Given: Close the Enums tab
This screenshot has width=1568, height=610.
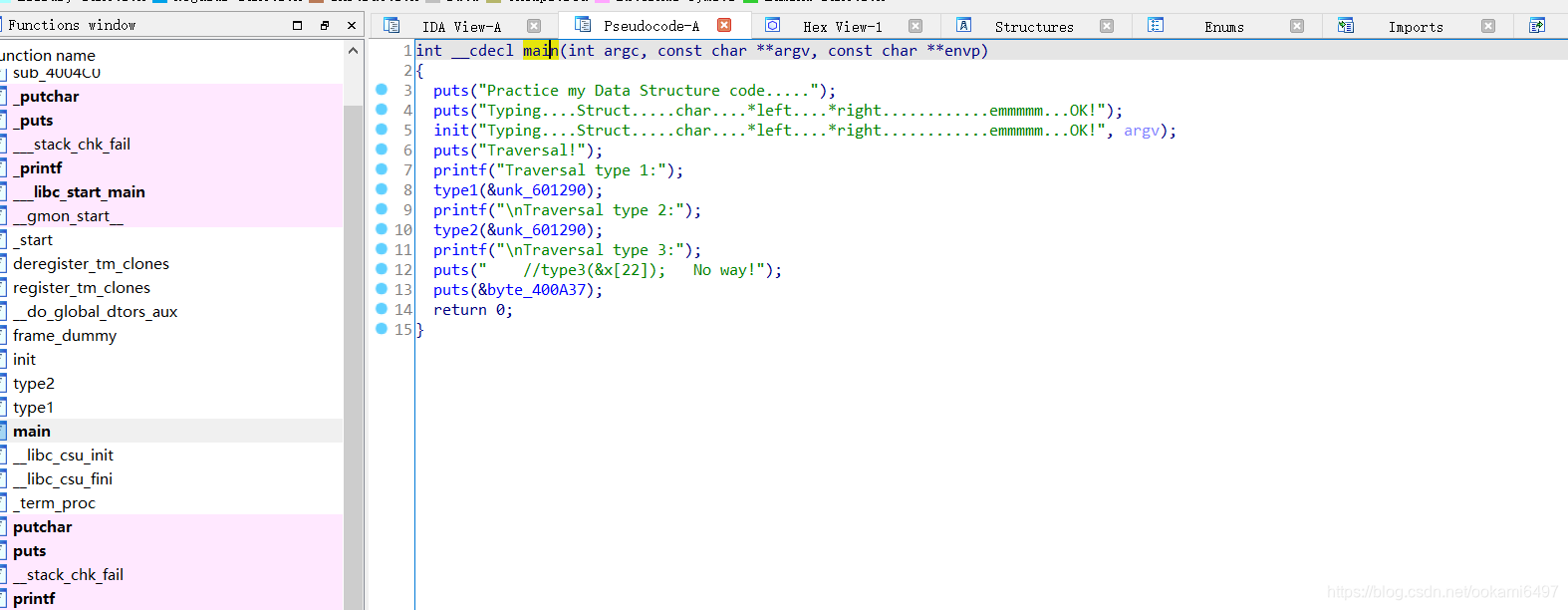Looking at the screenshot, I should (1297, 26).
